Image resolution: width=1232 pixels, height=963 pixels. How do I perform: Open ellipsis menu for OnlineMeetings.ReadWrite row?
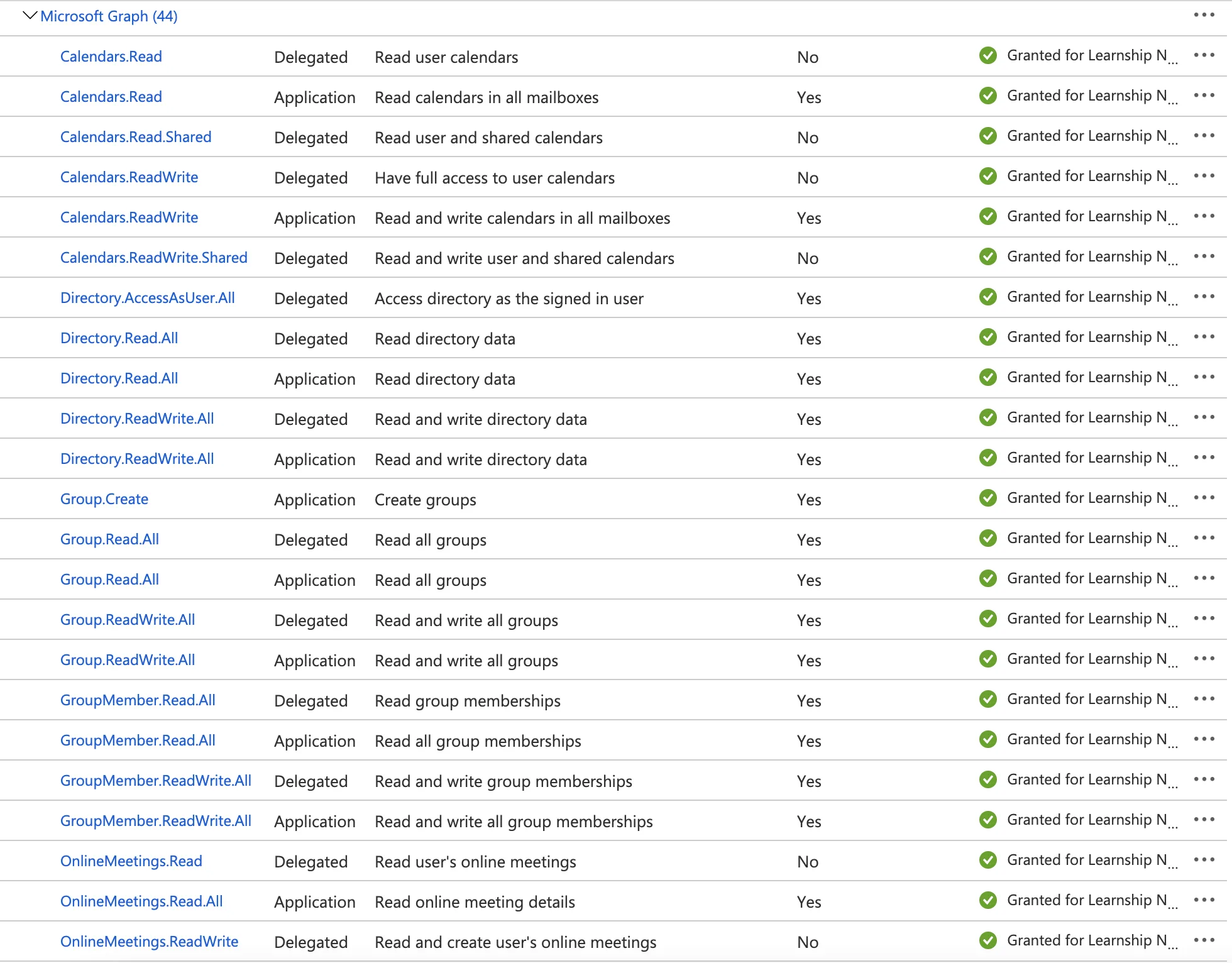[1204, 941]
